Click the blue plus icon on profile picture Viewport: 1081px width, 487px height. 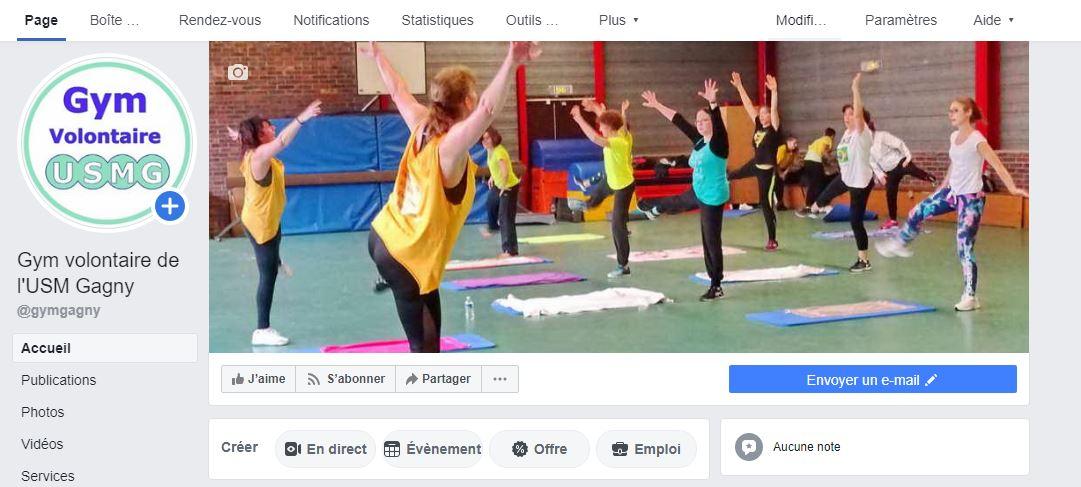click(170, 206)
